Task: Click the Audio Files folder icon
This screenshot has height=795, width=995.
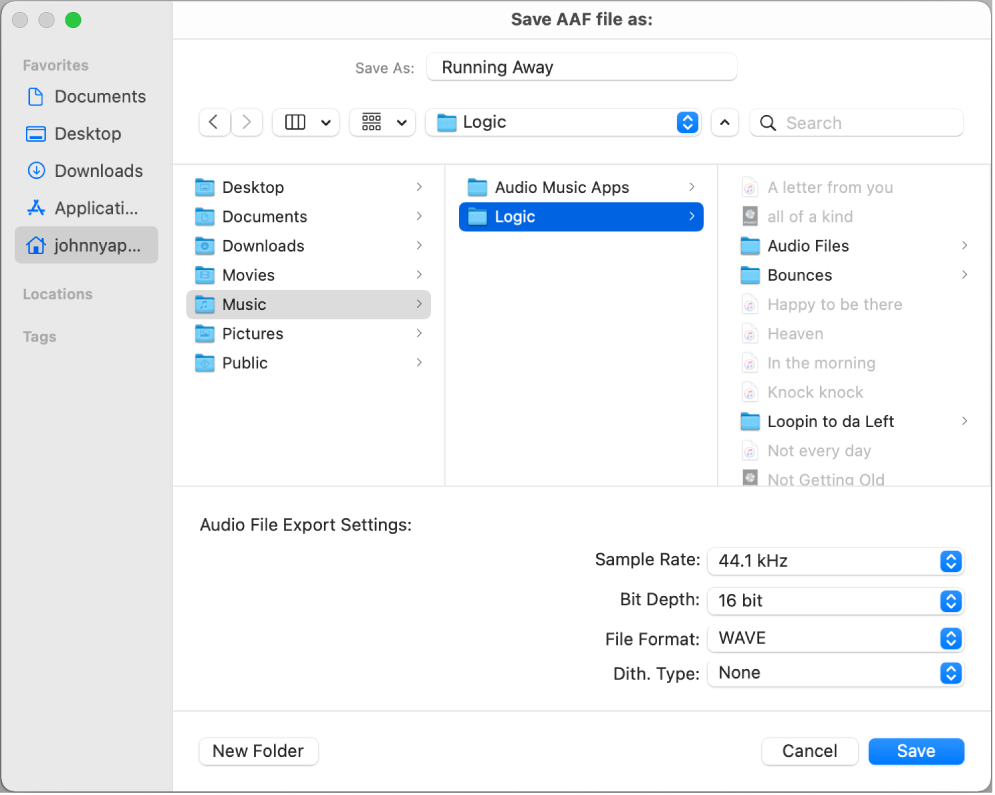Action: pyautogui.click(x=750, y=246)
